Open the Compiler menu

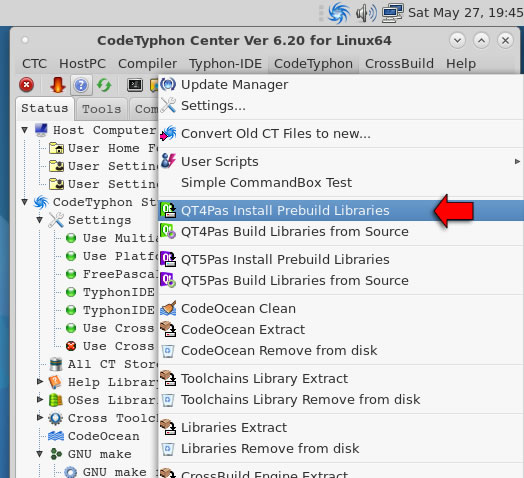tap(147, 64)
